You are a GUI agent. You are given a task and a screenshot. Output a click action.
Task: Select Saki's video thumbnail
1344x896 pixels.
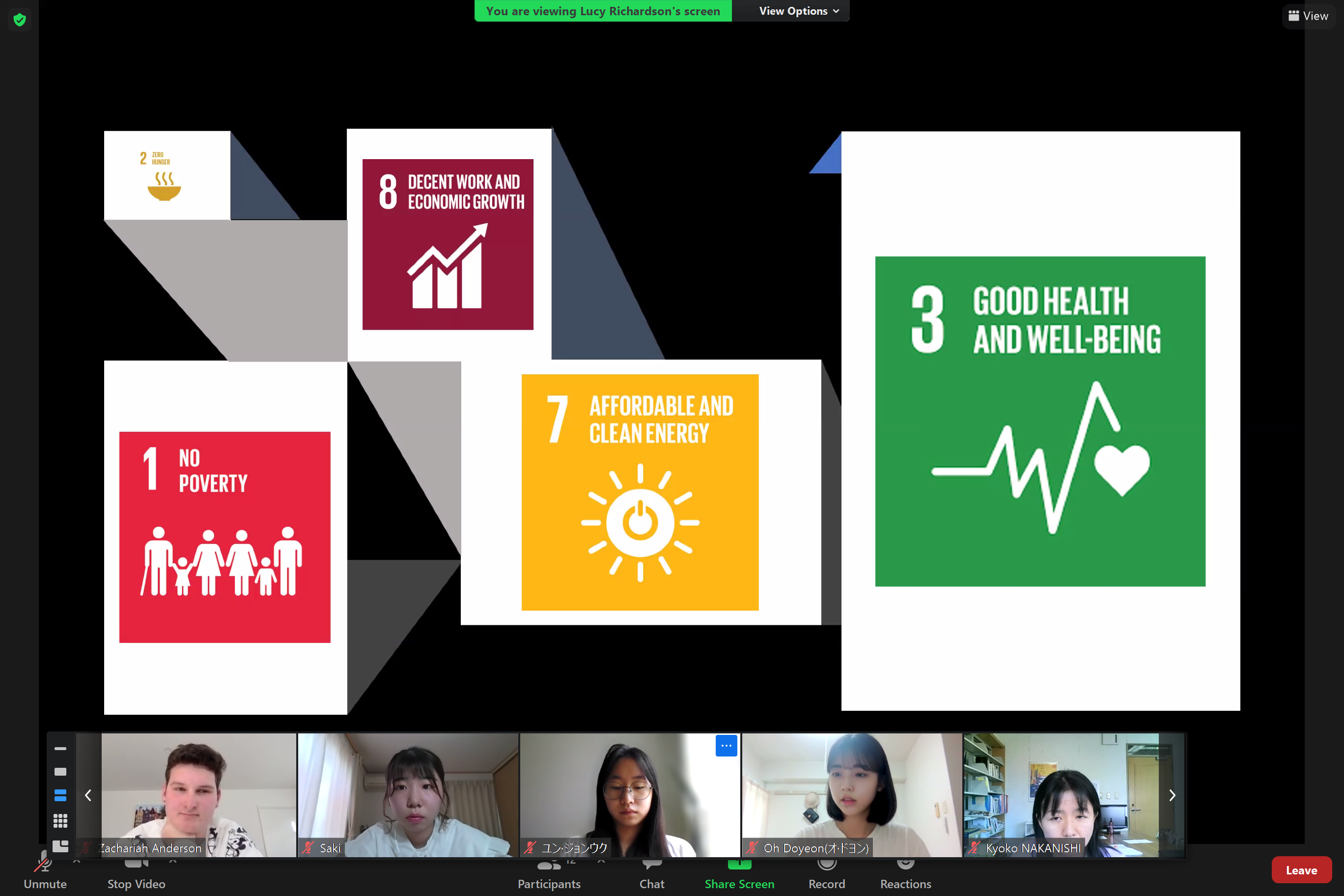click(408, 795)
